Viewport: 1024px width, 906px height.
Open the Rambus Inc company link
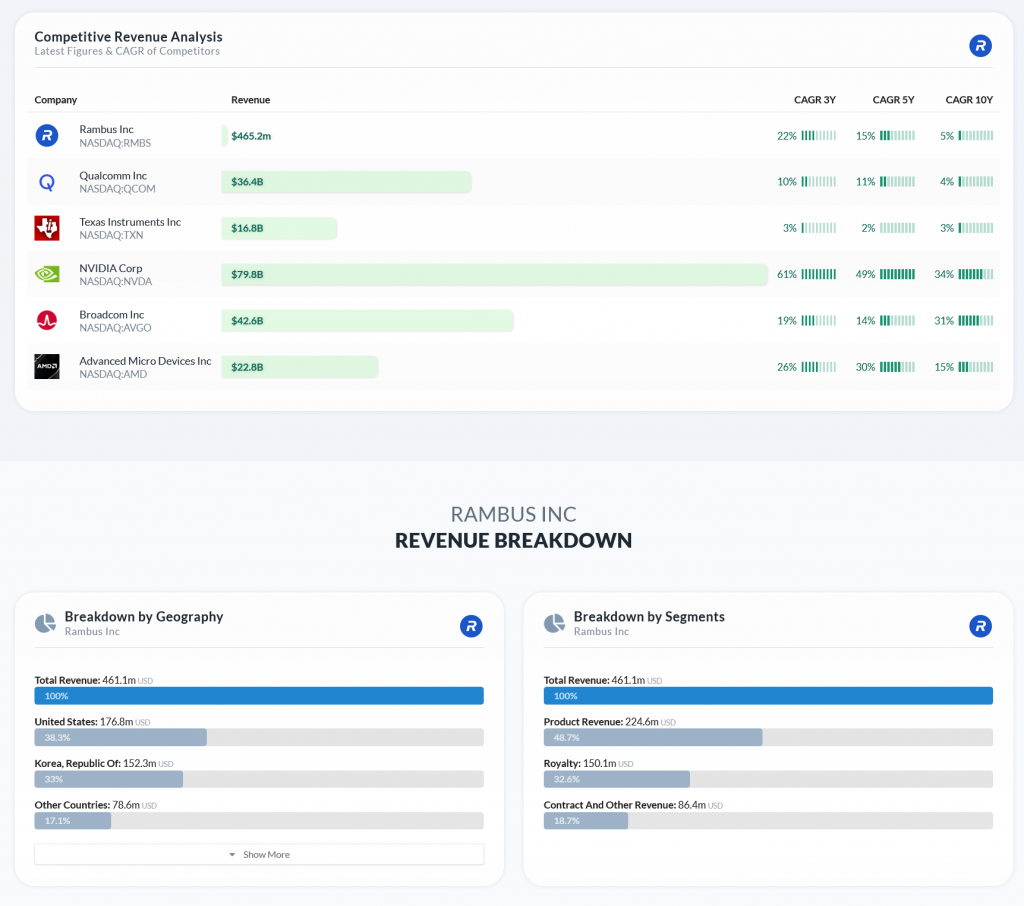pyautogui.click(x=106, y=129)
